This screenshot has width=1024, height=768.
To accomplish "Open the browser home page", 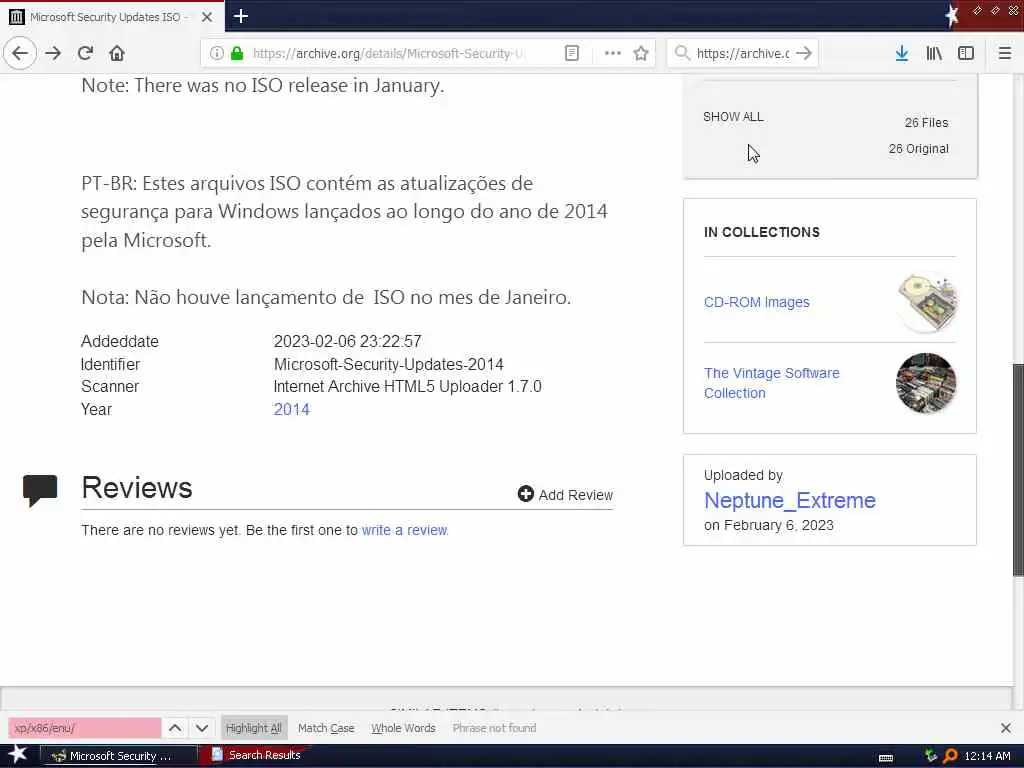I will [x=117, y=53].
